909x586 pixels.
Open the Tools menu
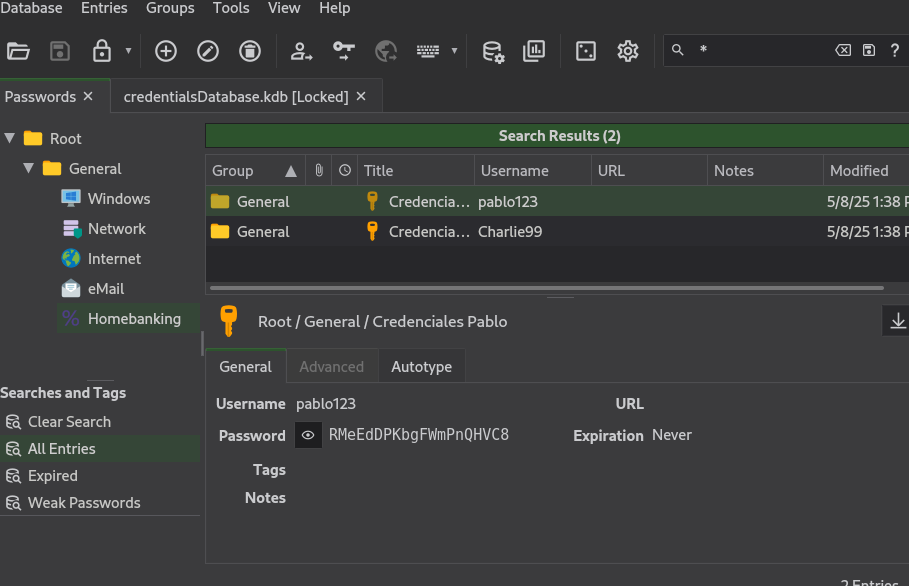231,8
